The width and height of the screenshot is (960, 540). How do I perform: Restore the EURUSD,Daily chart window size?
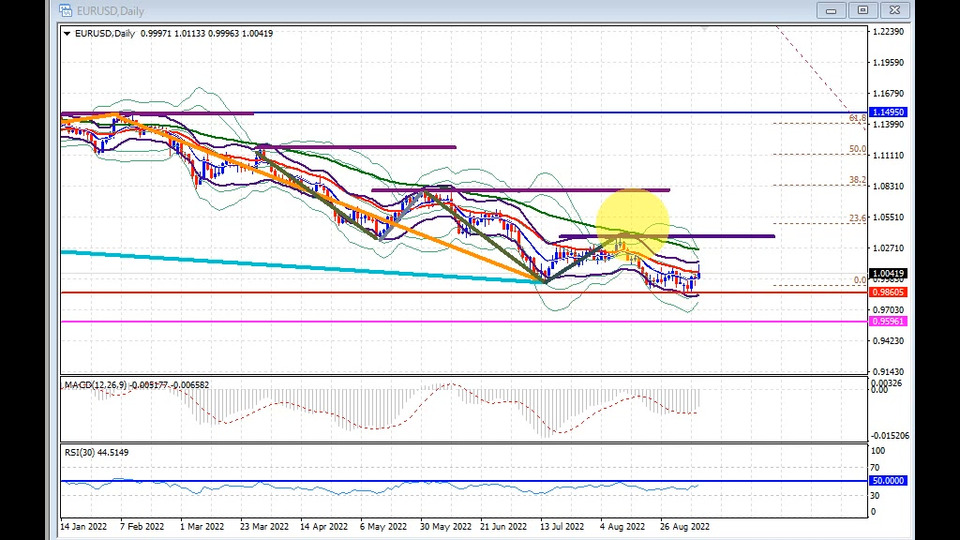tap(863, 10)
